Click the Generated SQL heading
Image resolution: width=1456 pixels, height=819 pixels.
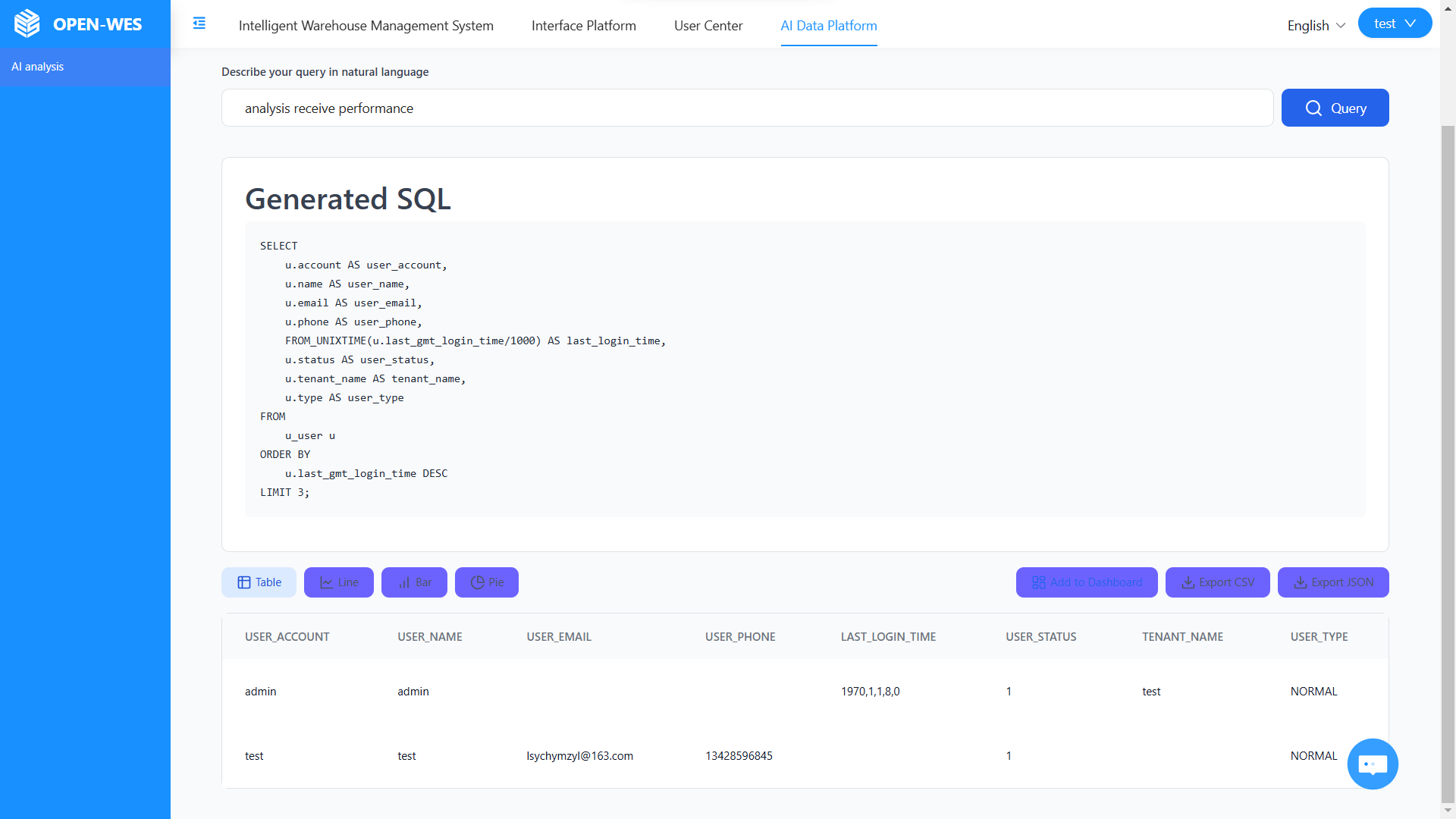click(x=348, y=199)
